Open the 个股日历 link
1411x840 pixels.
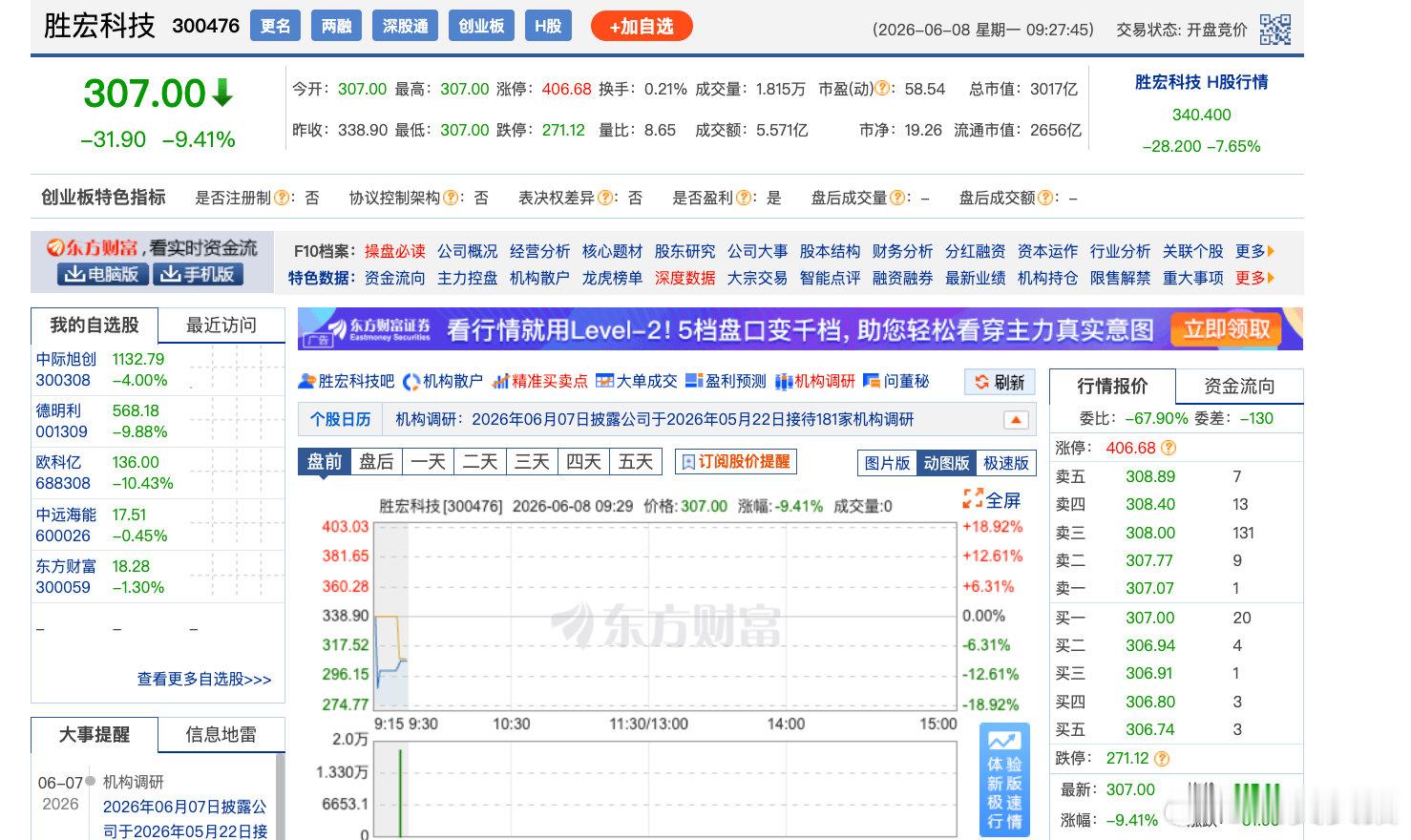[x=340, y=420]
